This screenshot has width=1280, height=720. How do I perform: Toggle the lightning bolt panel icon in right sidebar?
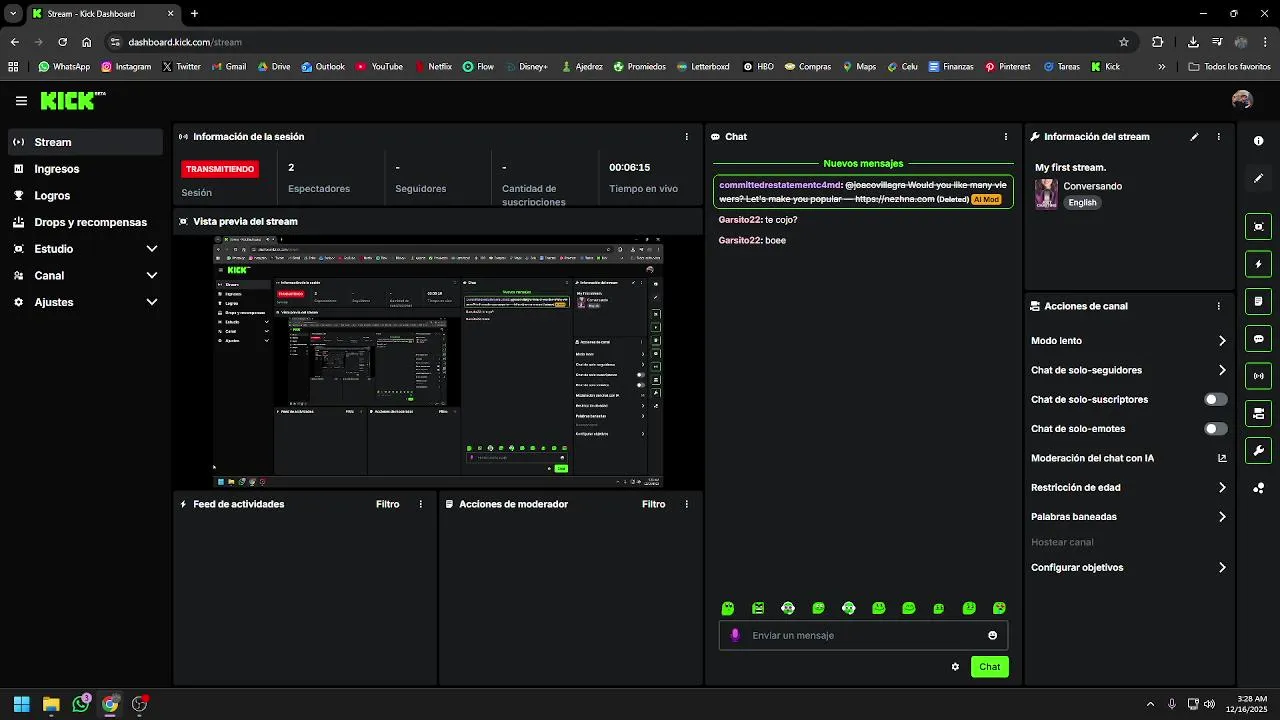point(1258,264)
